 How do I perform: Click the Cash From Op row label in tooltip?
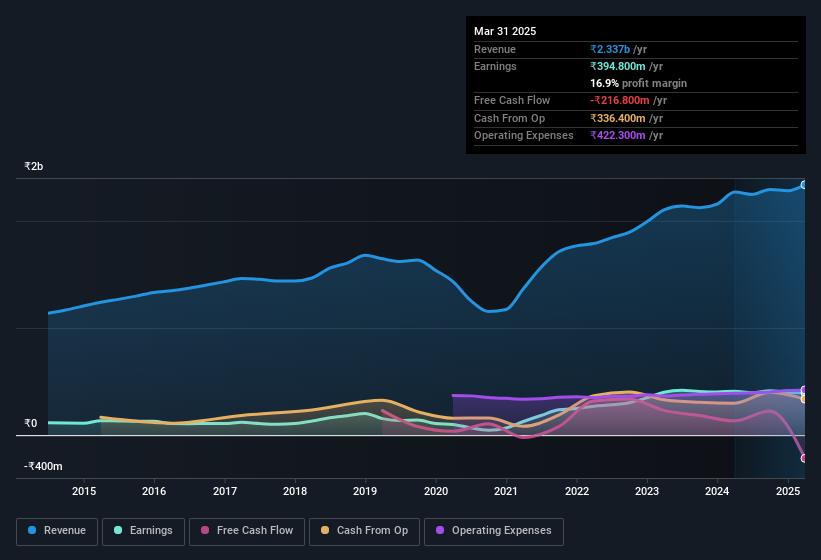pyautogui.click(x=509, y=118)
